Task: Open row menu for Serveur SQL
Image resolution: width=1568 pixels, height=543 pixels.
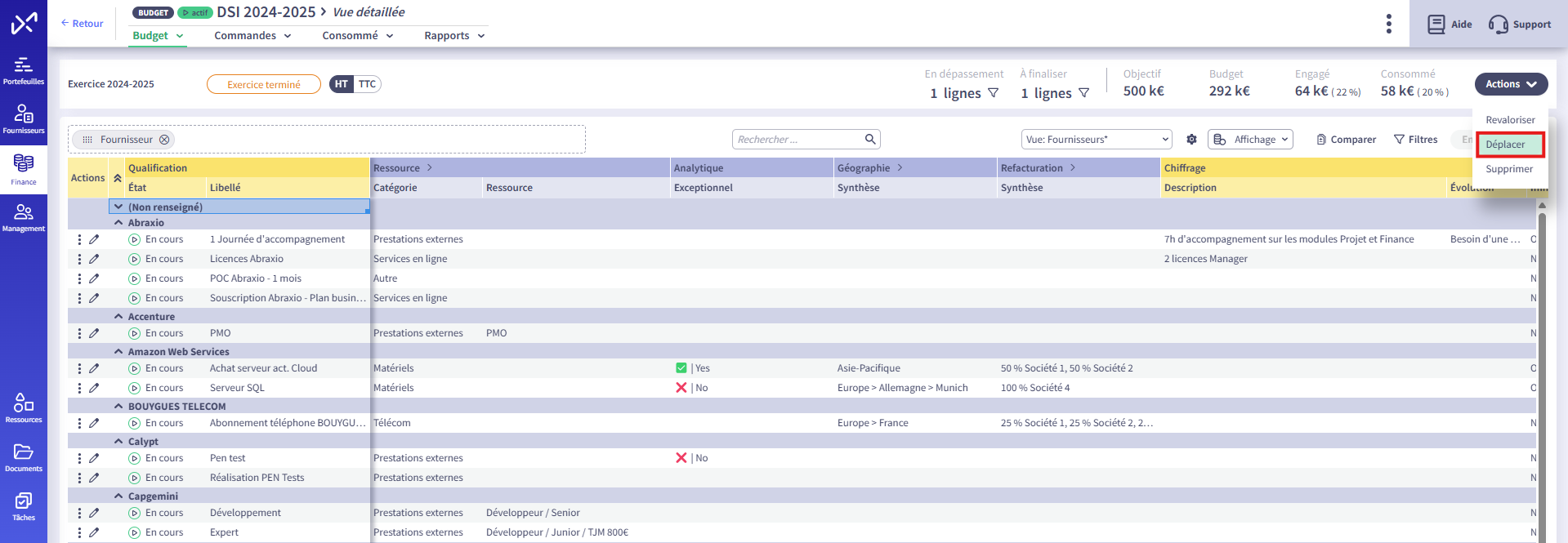Action: pos(79,388)
